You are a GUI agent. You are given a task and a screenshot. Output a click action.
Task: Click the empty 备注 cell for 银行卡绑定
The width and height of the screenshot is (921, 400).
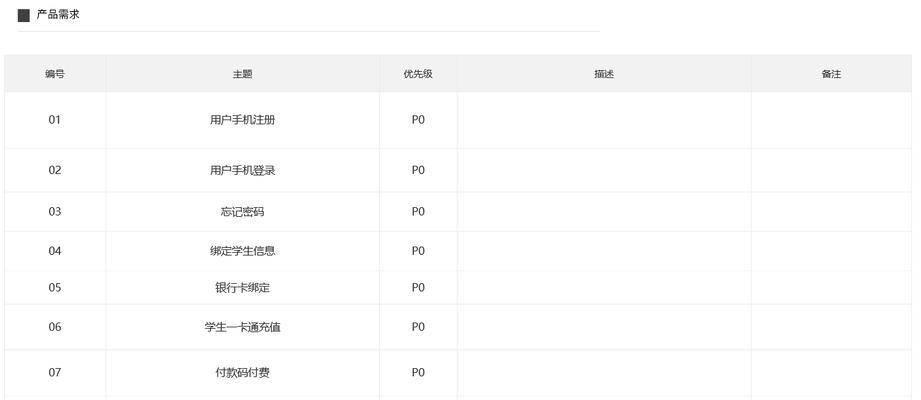click(831, 287)
